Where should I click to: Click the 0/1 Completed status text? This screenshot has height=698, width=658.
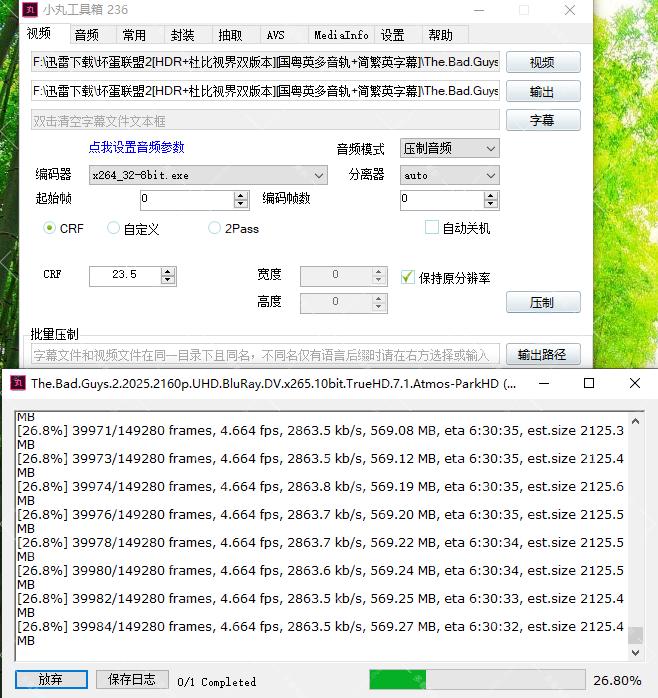pos(216,682)
